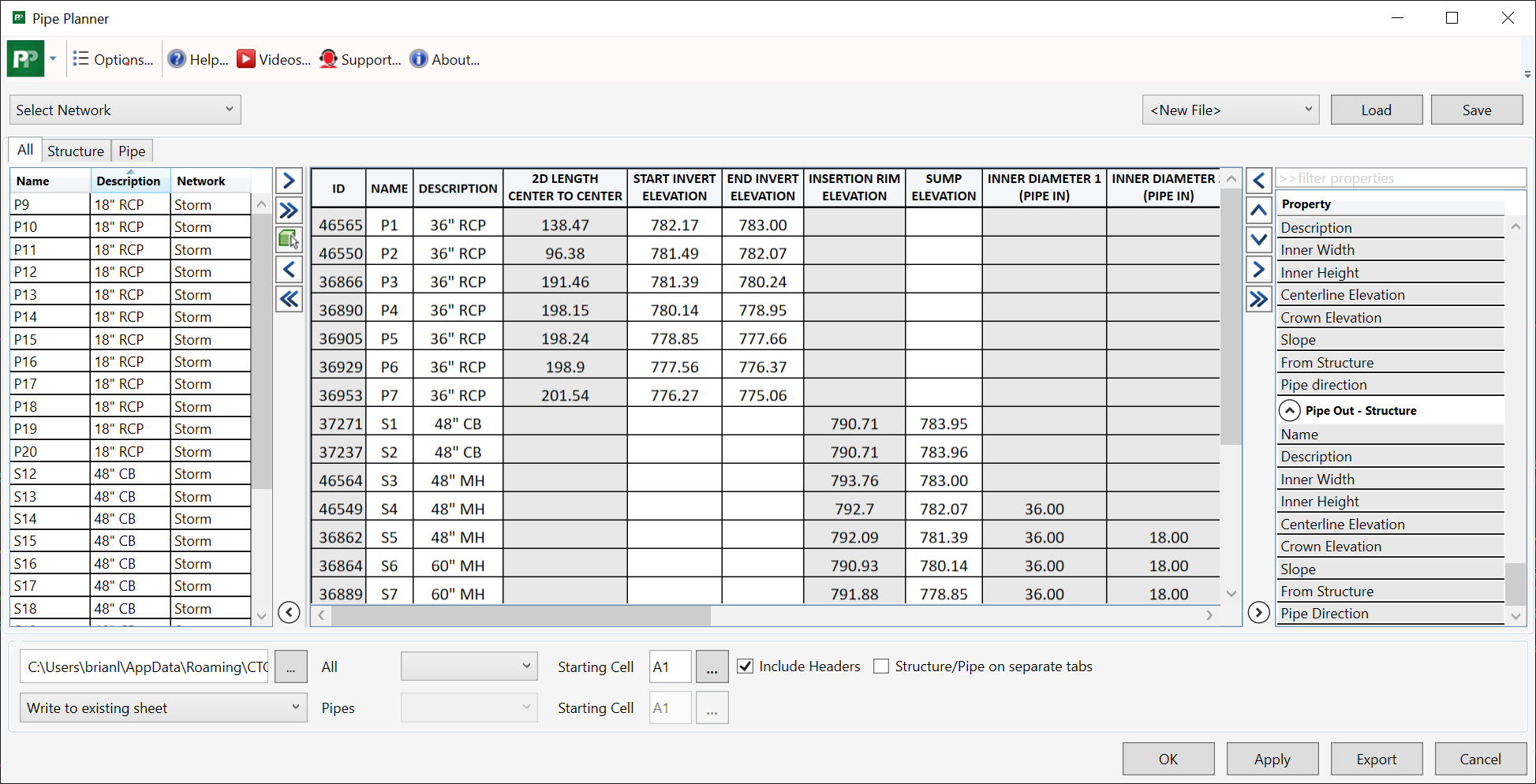Click the green select-from-model icon
Viewport: 1536px width, 784px height.
pyautogui.click(x=290, y=239)
